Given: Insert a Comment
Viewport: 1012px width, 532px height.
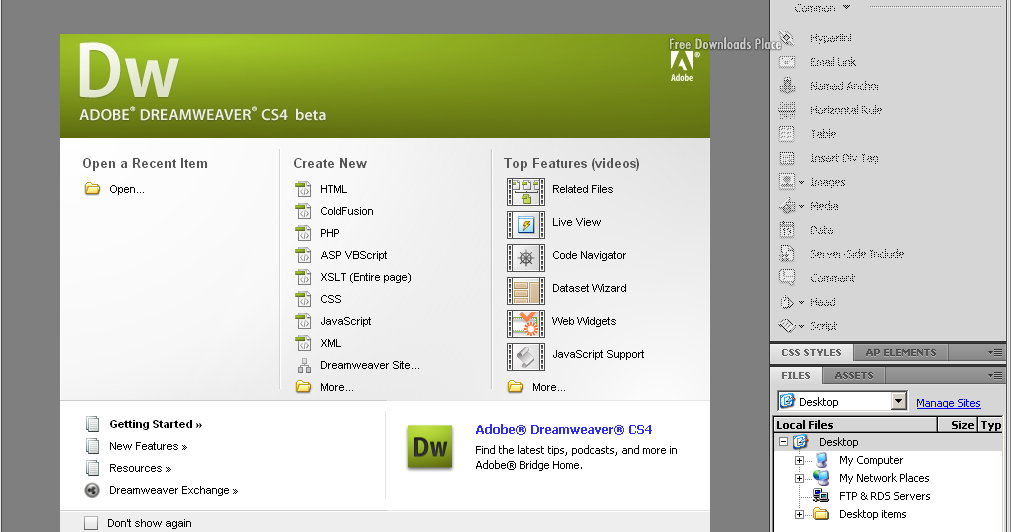Looking at the screenshot, I should tap(833, 278).
